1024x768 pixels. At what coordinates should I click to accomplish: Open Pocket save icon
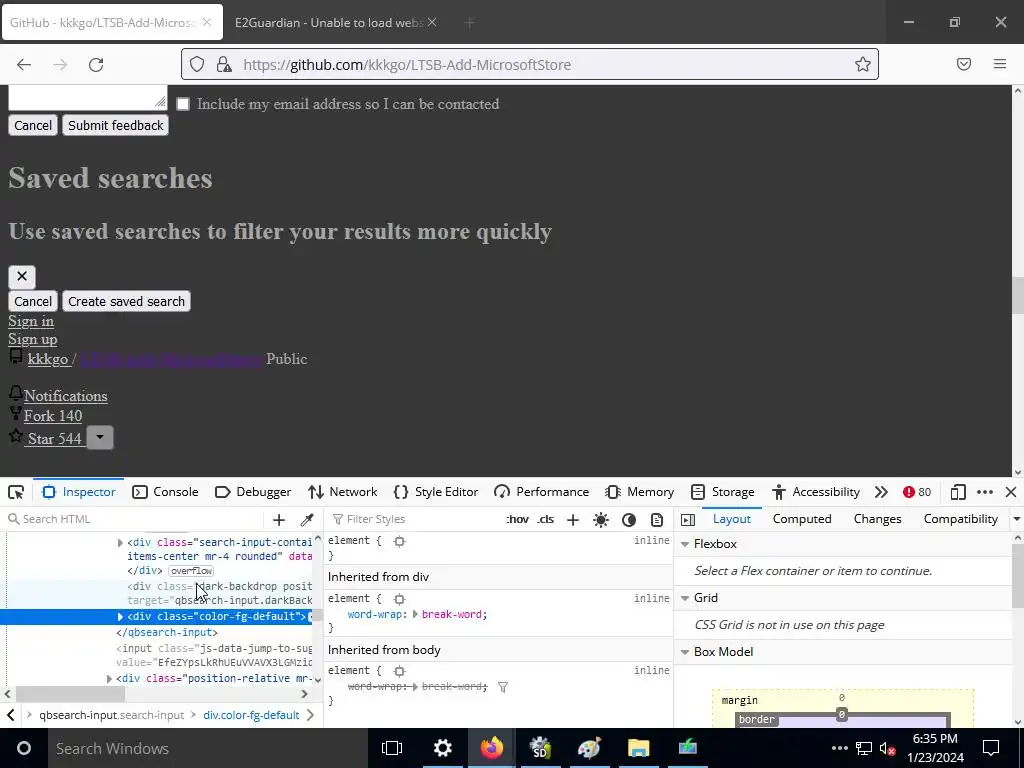point(964,64)
